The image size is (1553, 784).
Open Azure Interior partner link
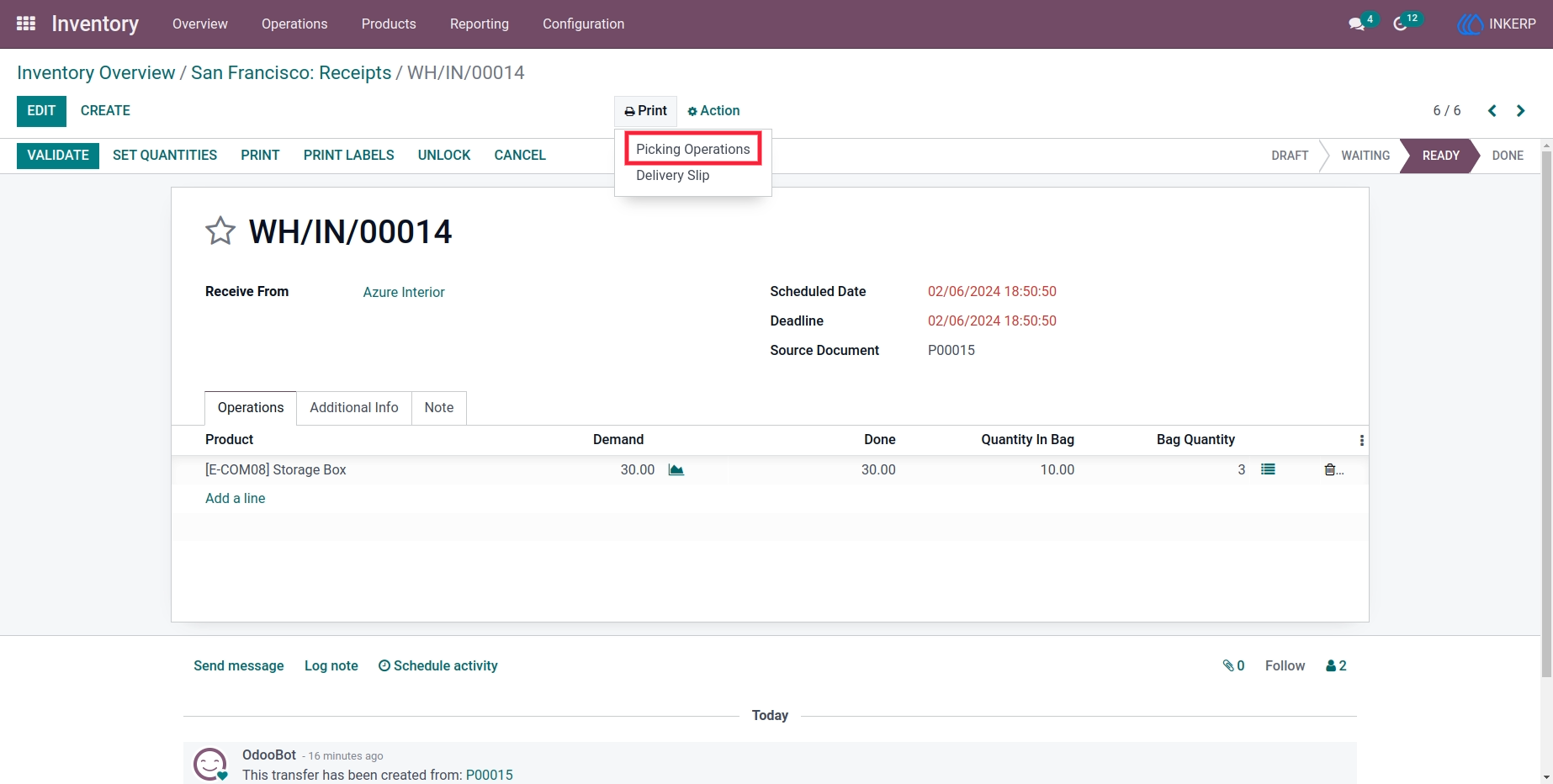[x=404, y=292]
